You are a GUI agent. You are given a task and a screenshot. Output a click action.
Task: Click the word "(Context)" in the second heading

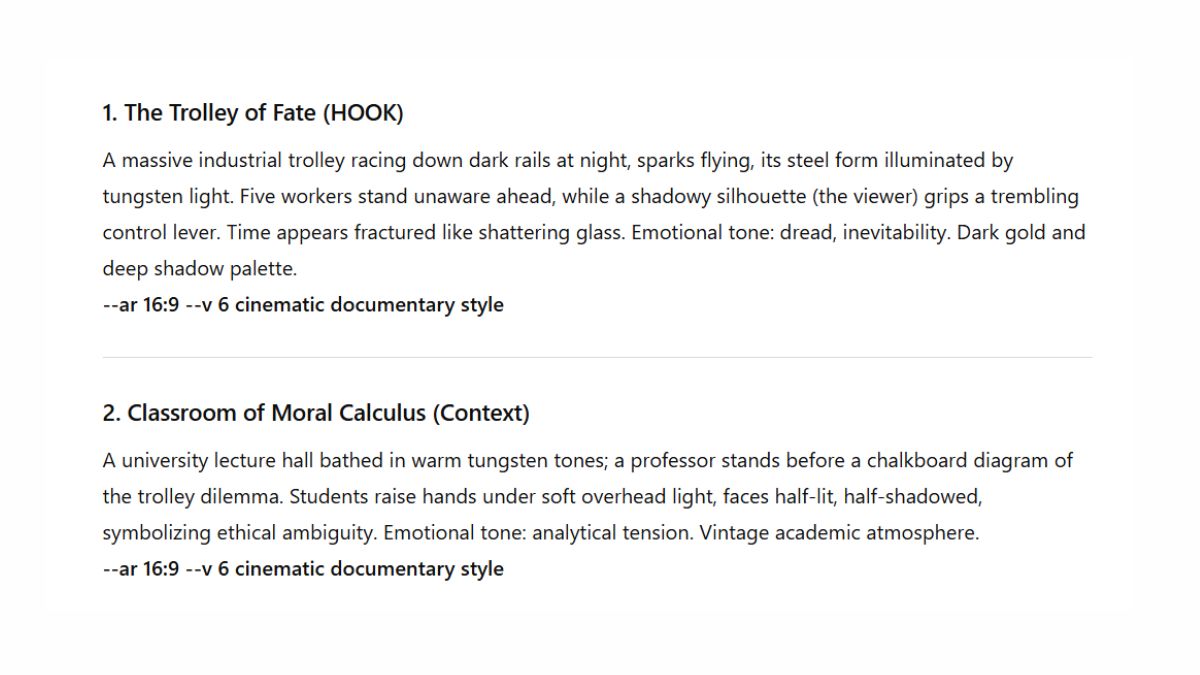coord(481,413)
